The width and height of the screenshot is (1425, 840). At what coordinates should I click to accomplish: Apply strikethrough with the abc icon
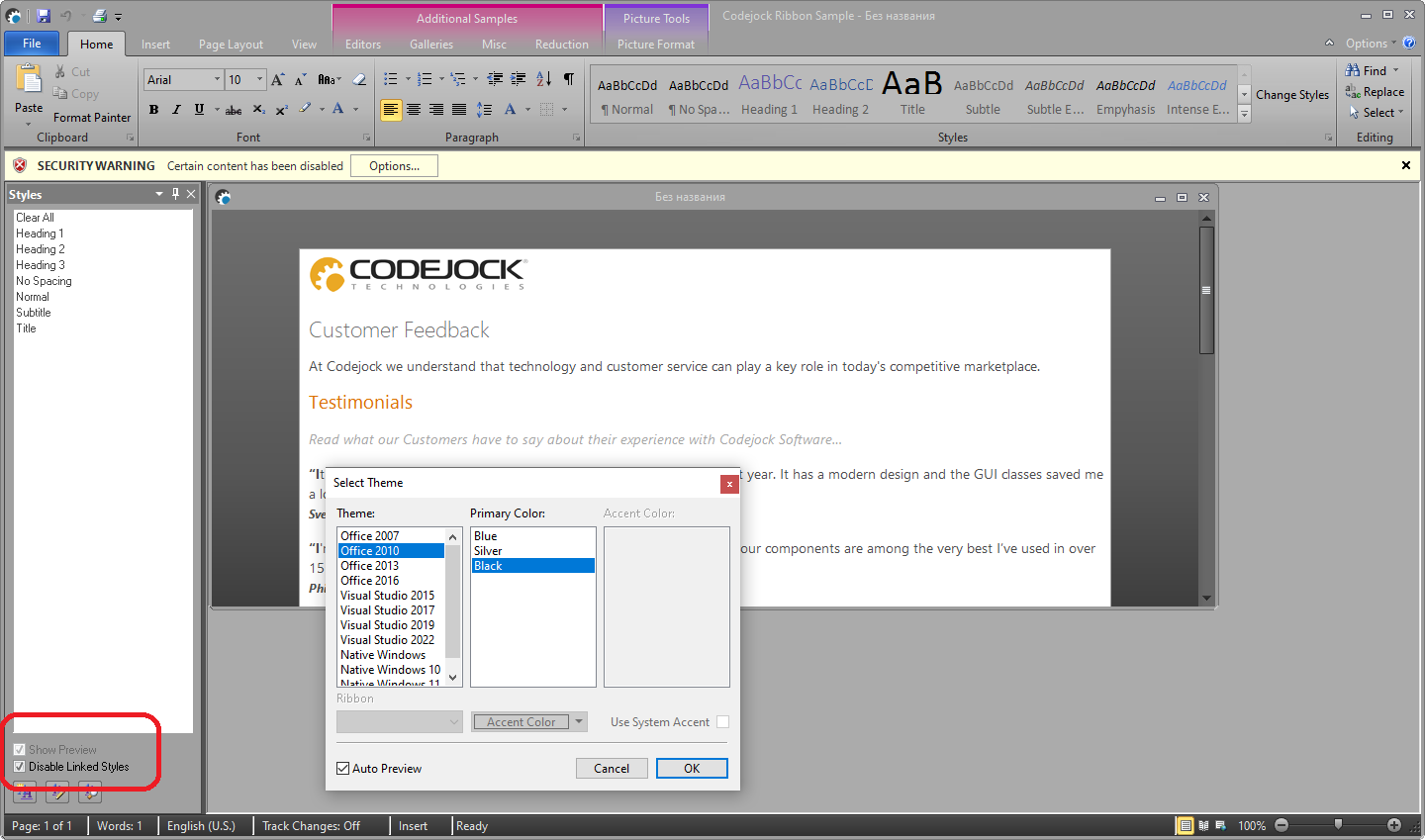[234, 110]
